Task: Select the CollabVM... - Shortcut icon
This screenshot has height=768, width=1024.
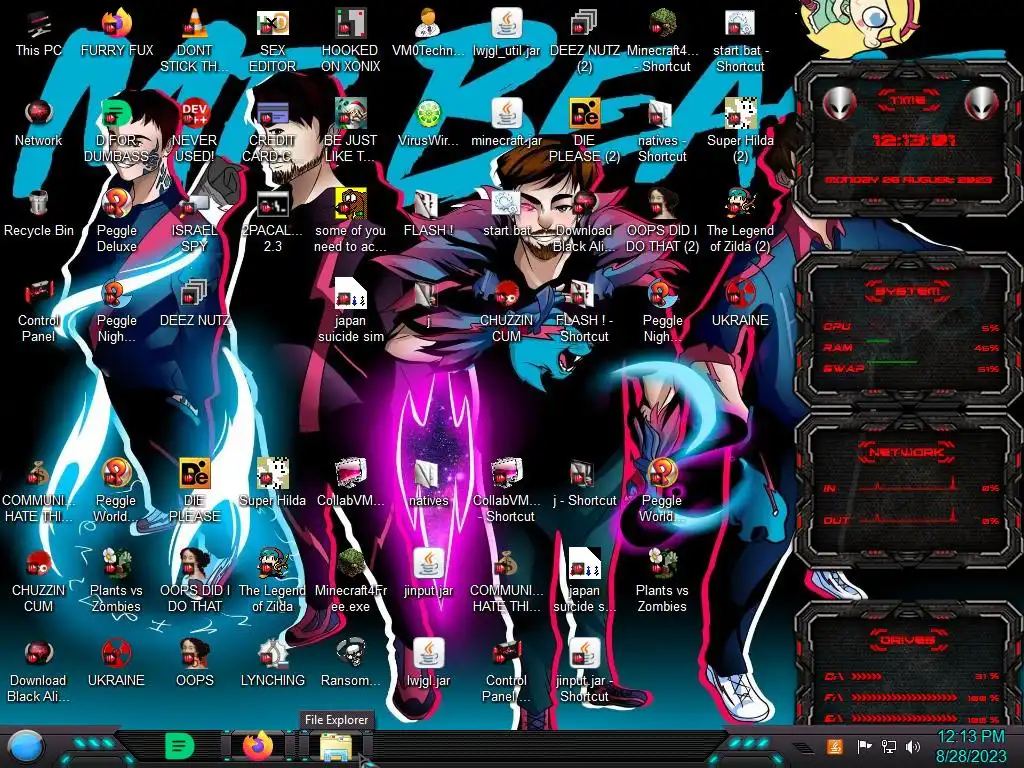Action: (506, 492)
